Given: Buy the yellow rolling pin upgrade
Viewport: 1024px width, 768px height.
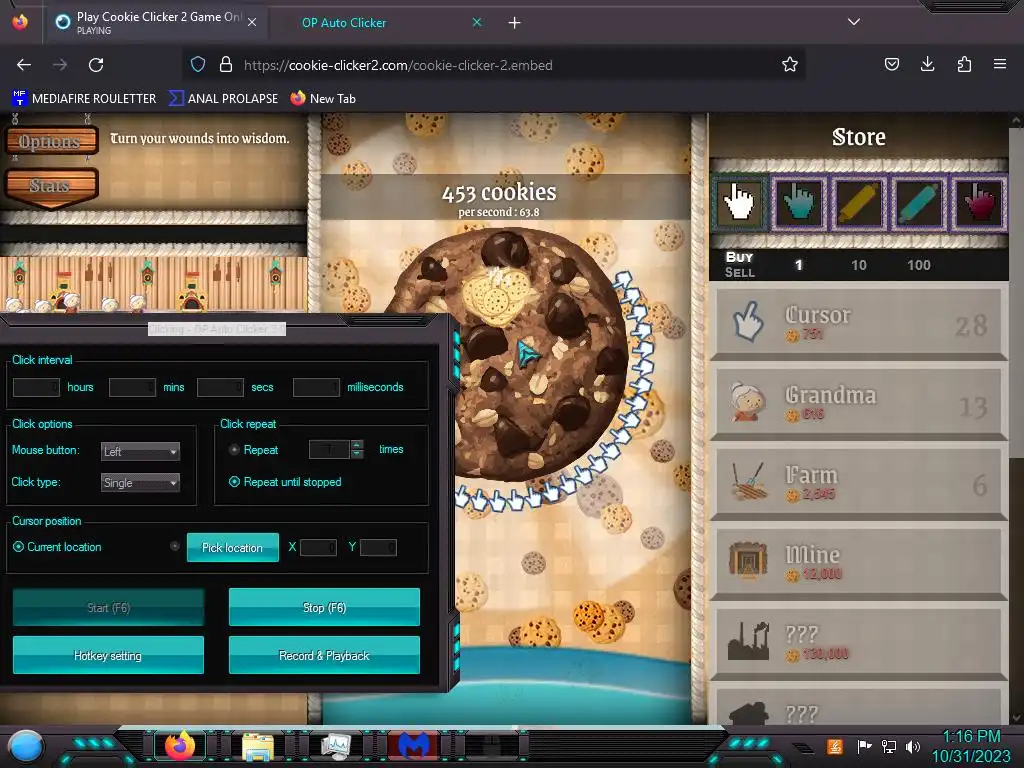Looking at the screenshot, I should [859, 203].
